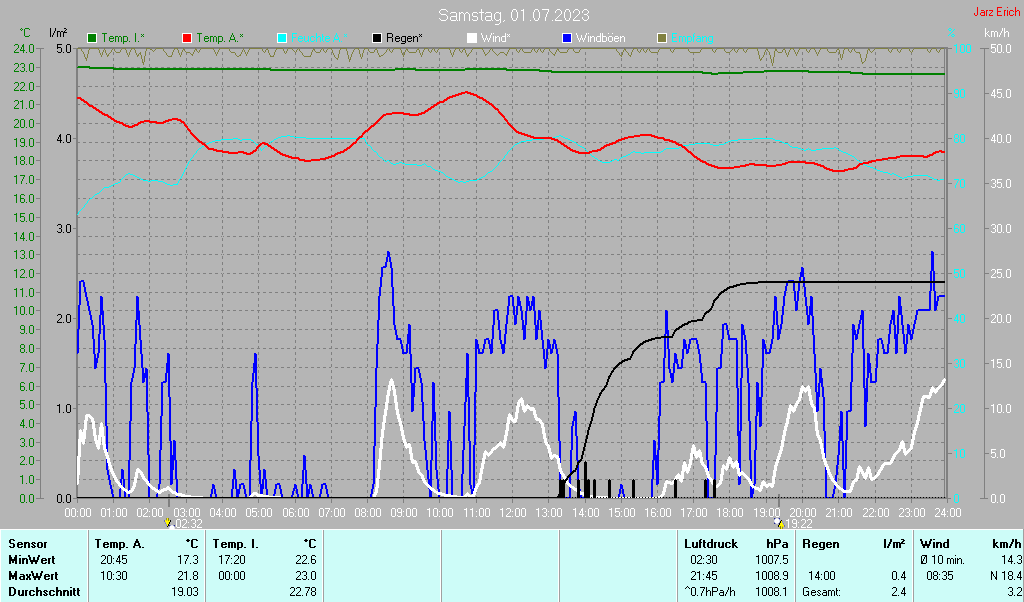Click the '50.0' label on the km/h axis
1024x602 pixels.
1001,48
